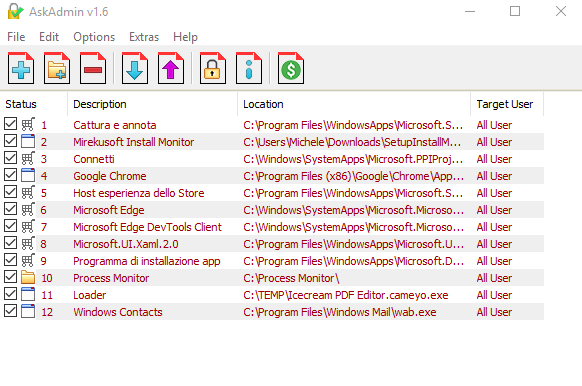Viewport: 582px width, 386px height.
Task: Click the cart icon for Host esperienza dello Store
Action: click(x=28, y=193)
